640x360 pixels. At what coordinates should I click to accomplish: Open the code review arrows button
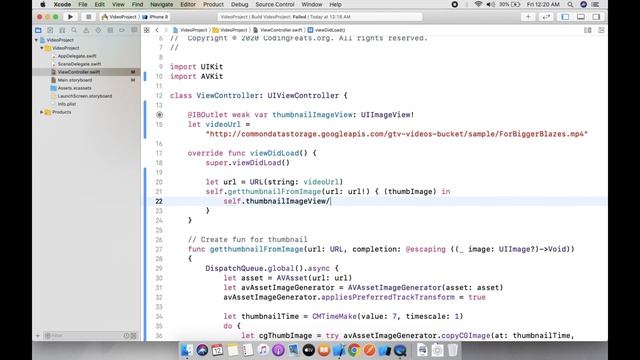click(546, 17)
